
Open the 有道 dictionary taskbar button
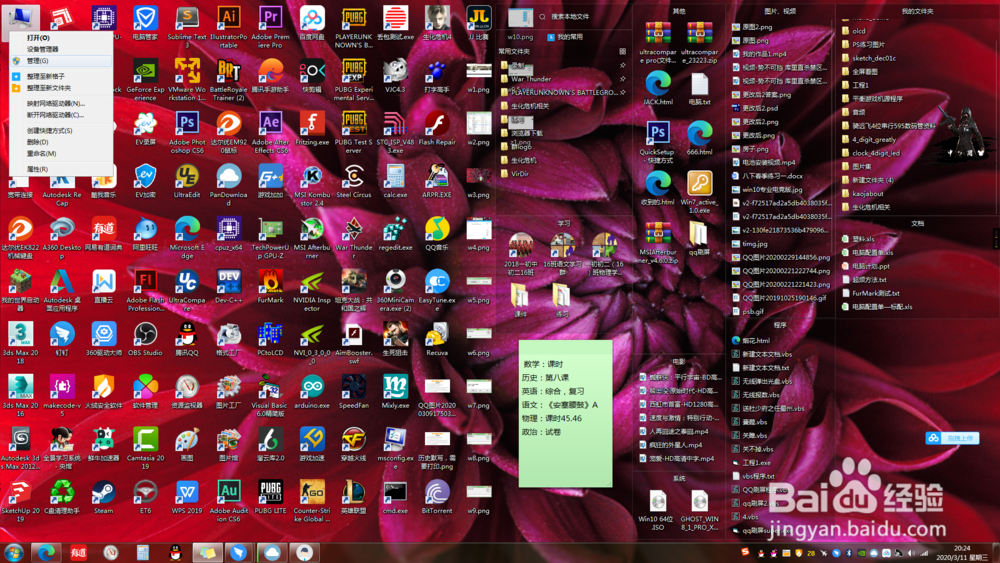[x=78, y=553]
